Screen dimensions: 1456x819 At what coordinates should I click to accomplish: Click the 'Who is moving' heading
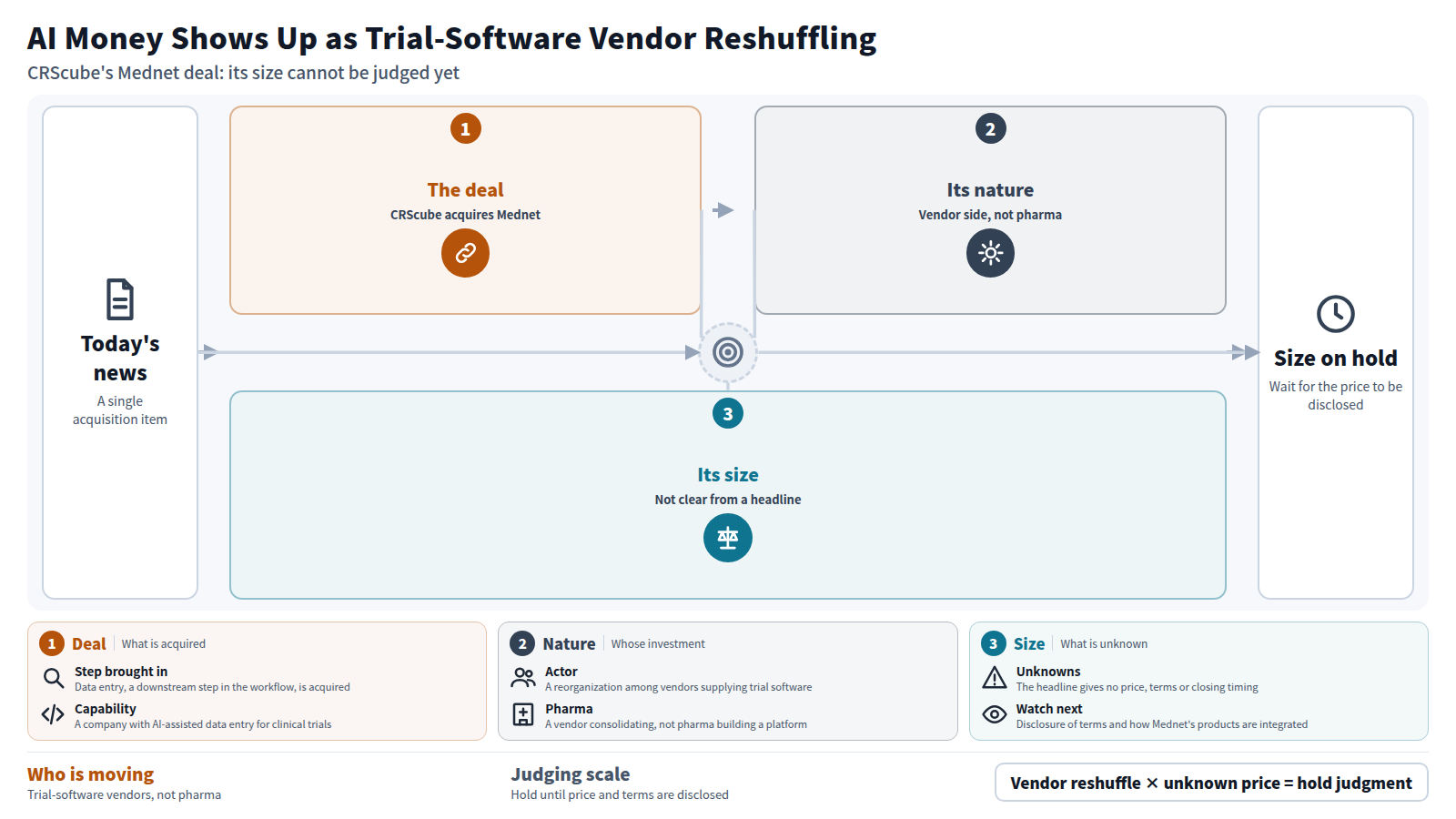(x=91, y=774)
